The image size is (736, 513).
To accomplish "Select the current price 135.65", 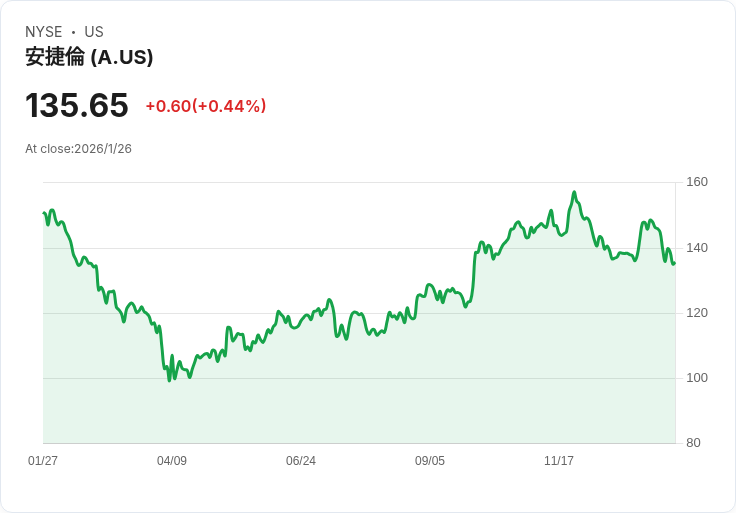I will (77, 105).
